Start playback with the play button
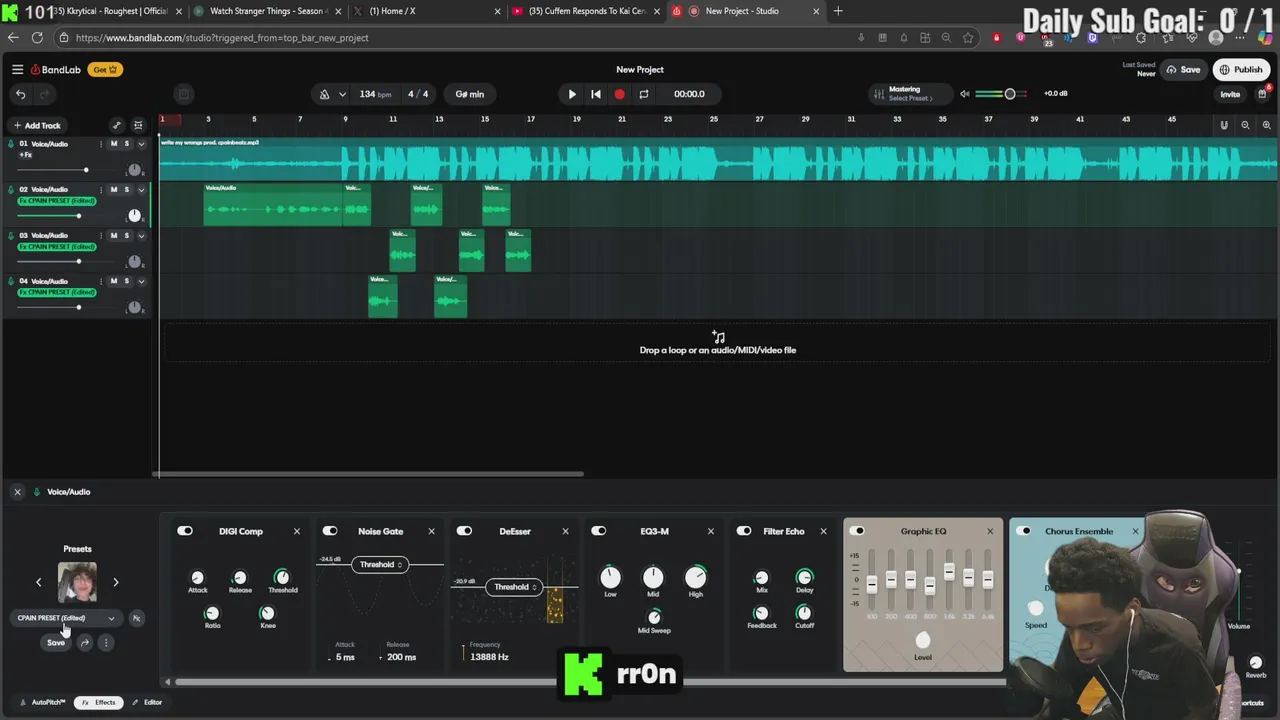Image resolution: width=1280 pixels, height=720 pixels. tap(572, 94)
